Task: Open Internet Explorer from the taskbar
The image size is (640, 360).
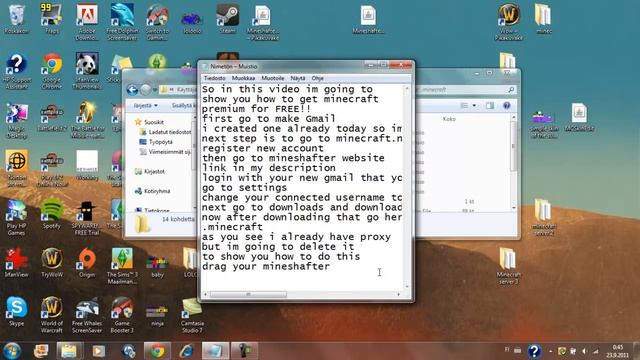Action: (x=186, y=351)
